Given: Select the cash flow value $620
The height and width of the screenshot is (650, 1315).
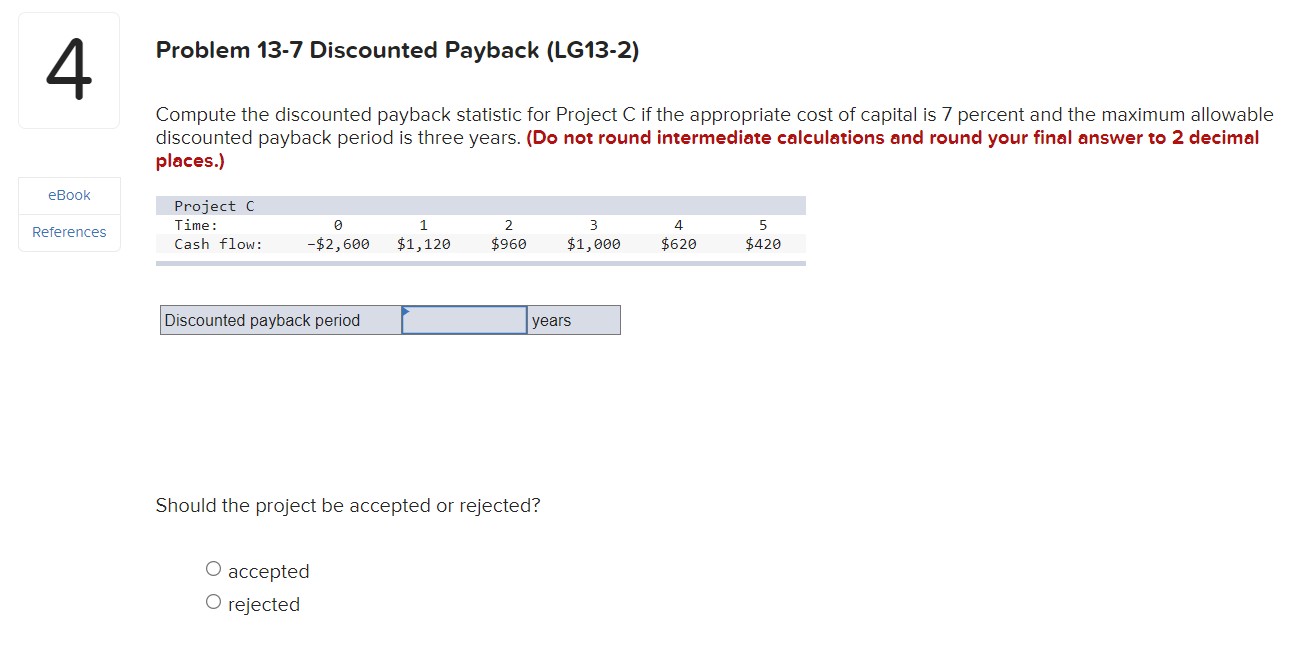Looking at the screenshot, I should click(x=678, y=243).
